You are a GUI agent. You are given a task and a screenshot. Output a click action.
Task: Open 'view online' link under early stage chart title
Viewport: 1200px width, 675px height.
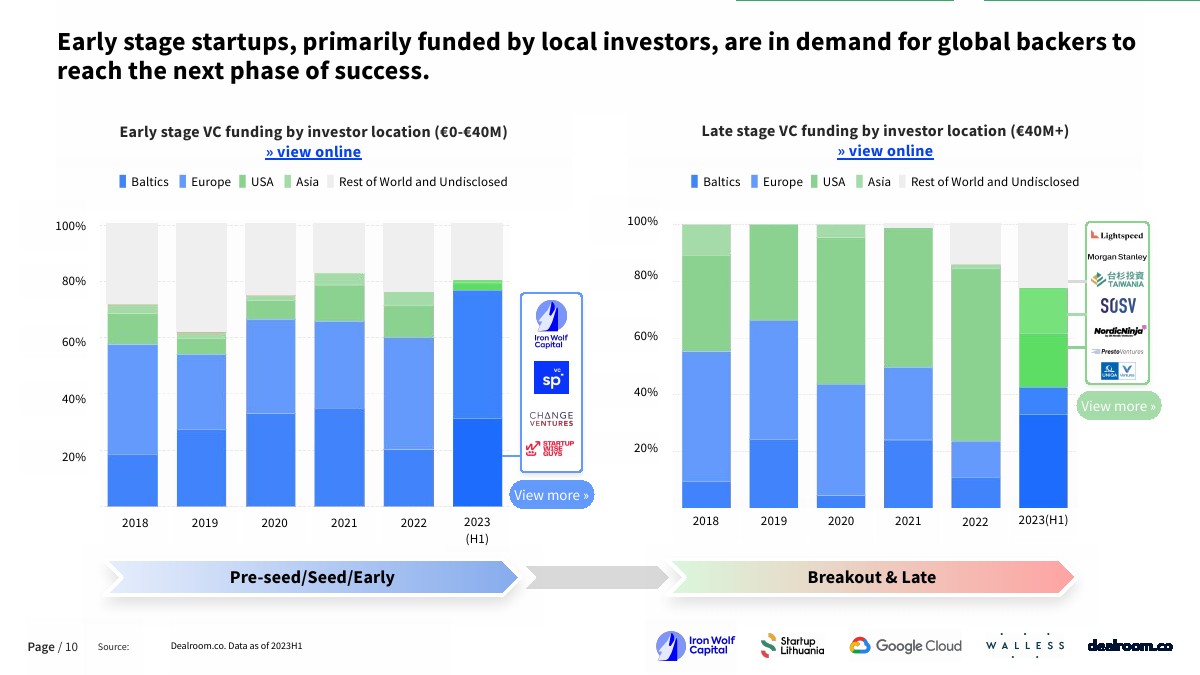click(313, 152)
